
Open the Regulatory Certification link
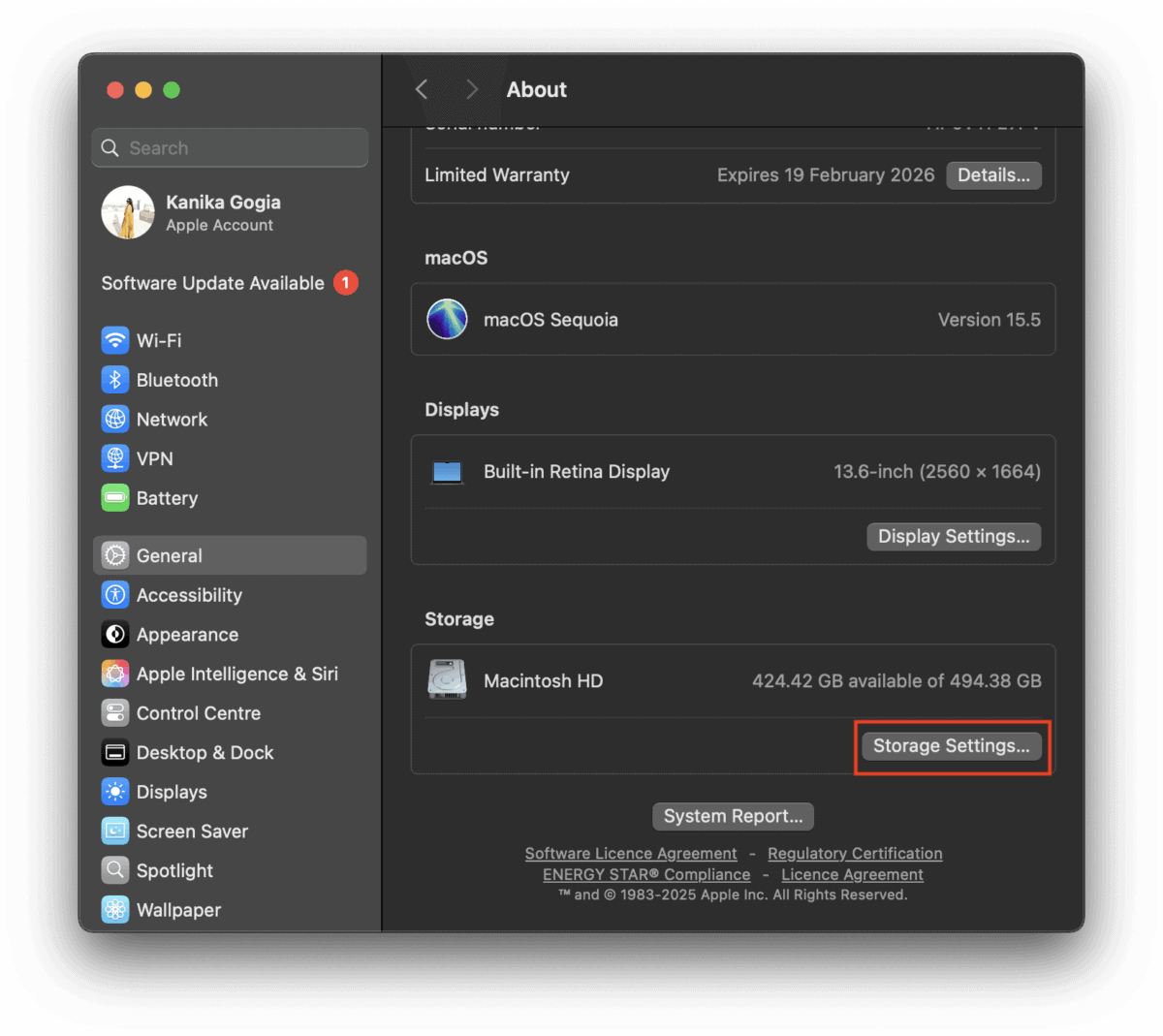point(855,854)
